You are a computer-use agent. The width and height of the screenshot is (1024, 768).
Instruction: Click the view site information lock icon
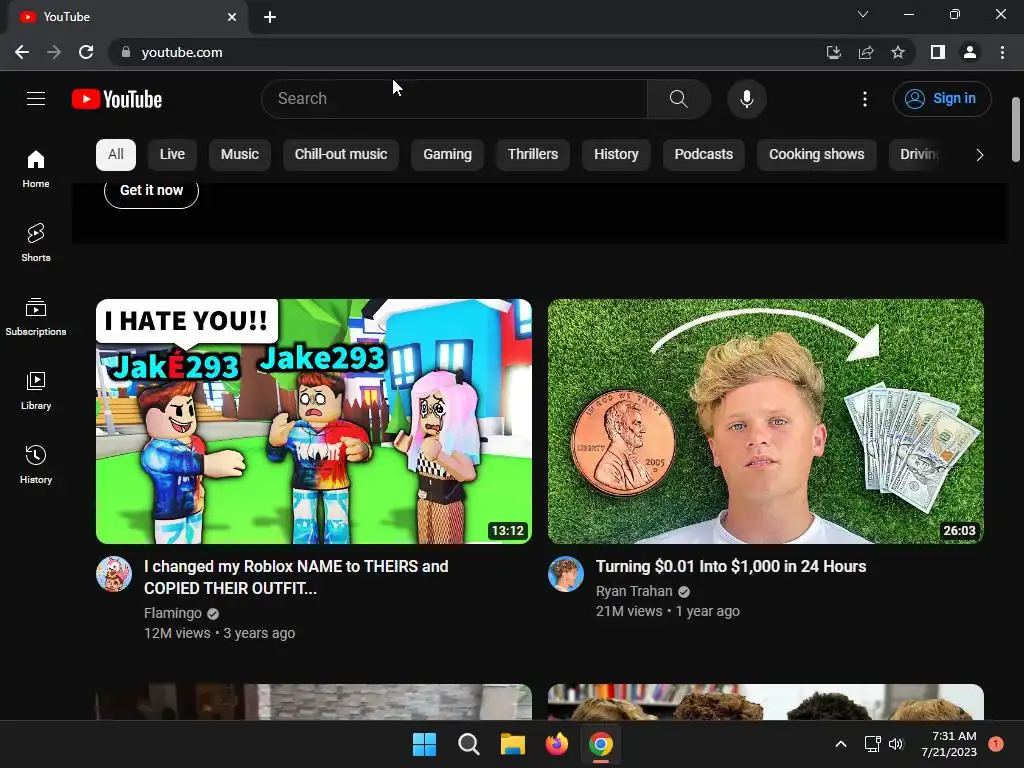[126, 52]
